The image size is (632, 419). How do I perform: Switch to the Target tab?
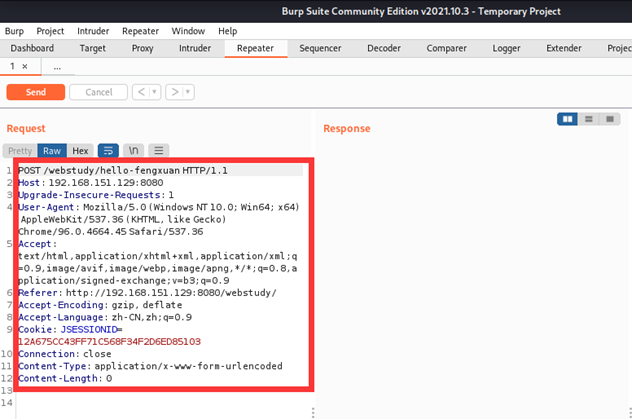pyautogui.click(x=92, y=48)
